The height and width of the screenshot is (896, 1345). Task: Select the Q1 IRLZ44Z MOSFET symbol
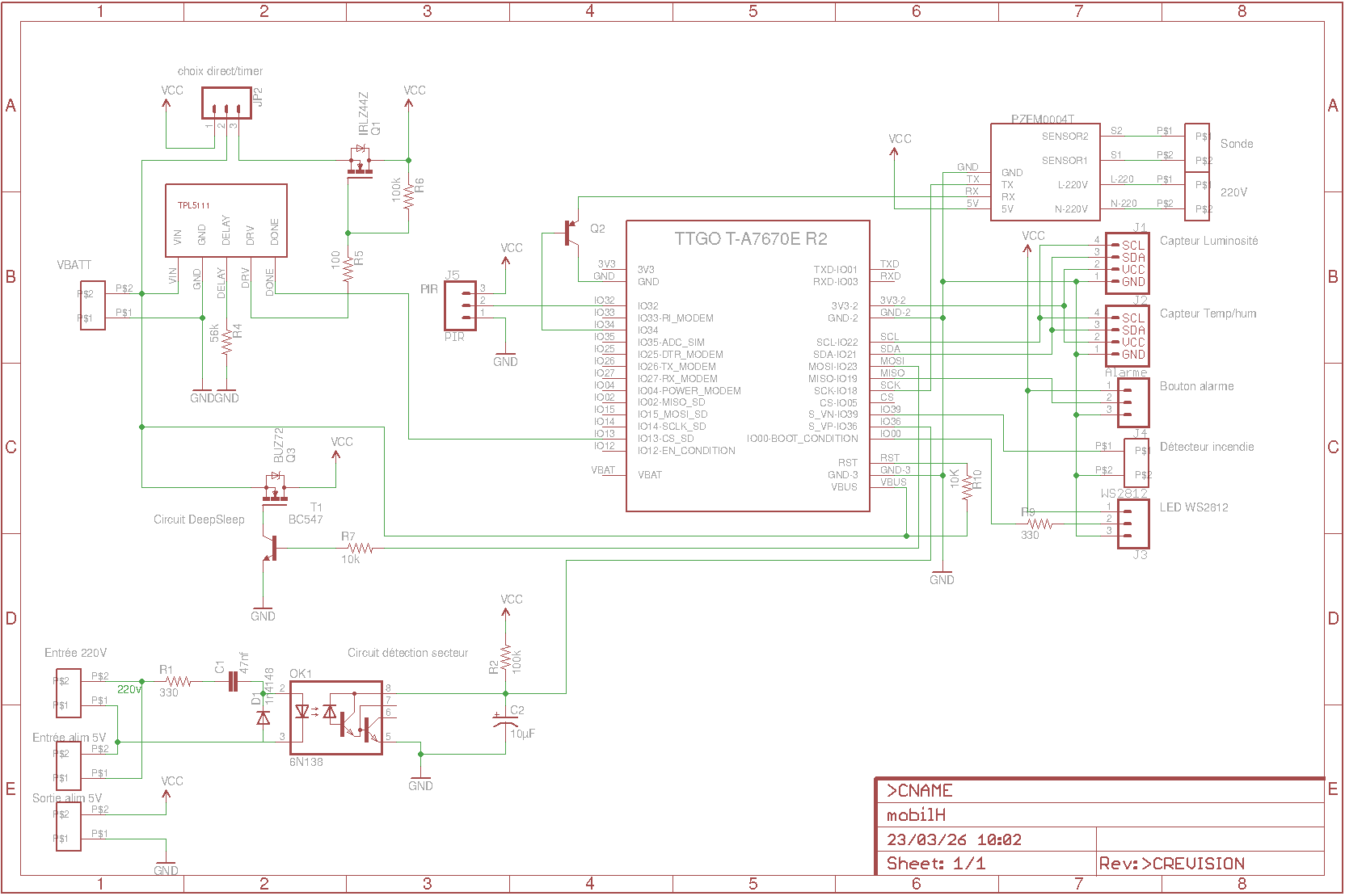360,165
